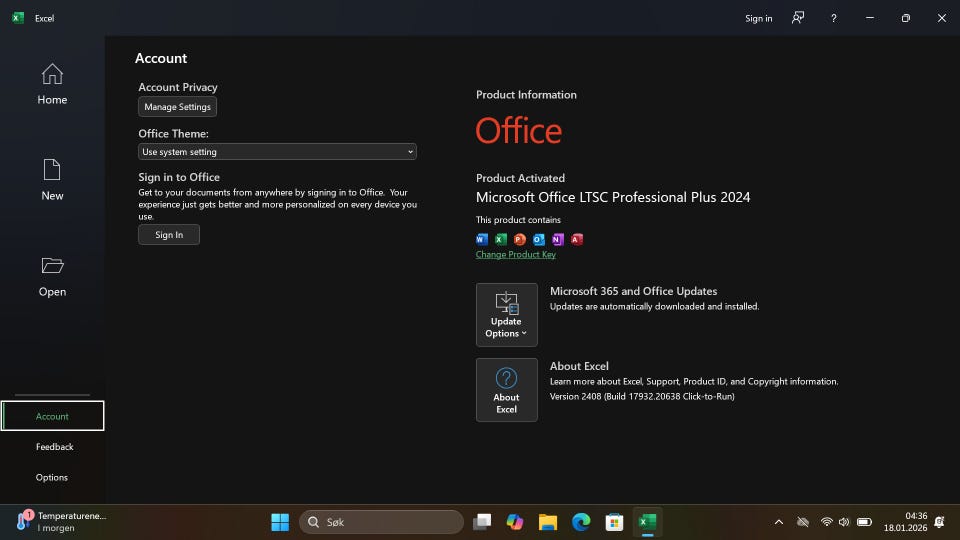This screenshot has height=540, width=960.
Task: Click the Open folder icon
Action: [52, 266]
